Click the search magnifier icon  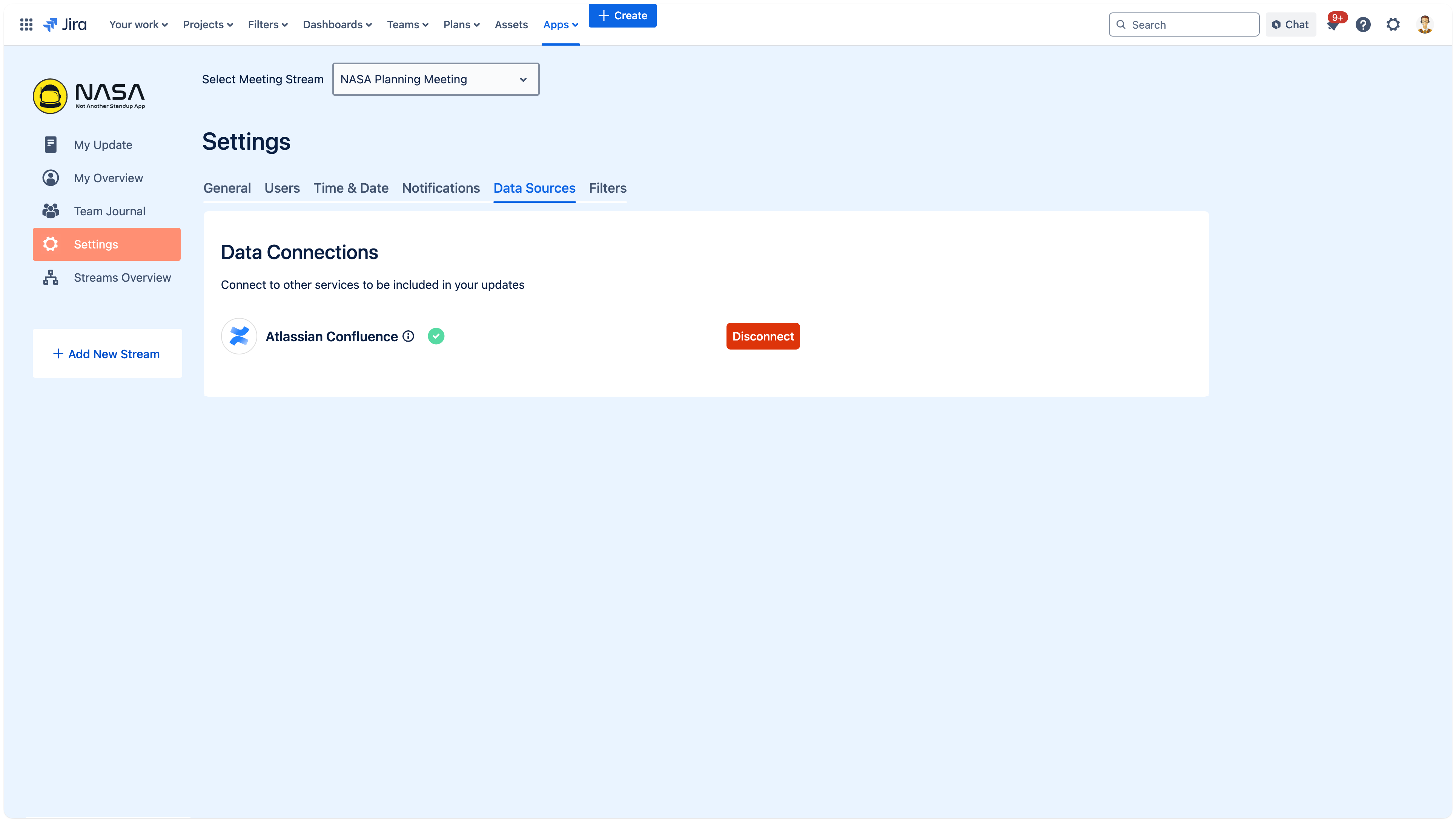(x=1121, y=24)
